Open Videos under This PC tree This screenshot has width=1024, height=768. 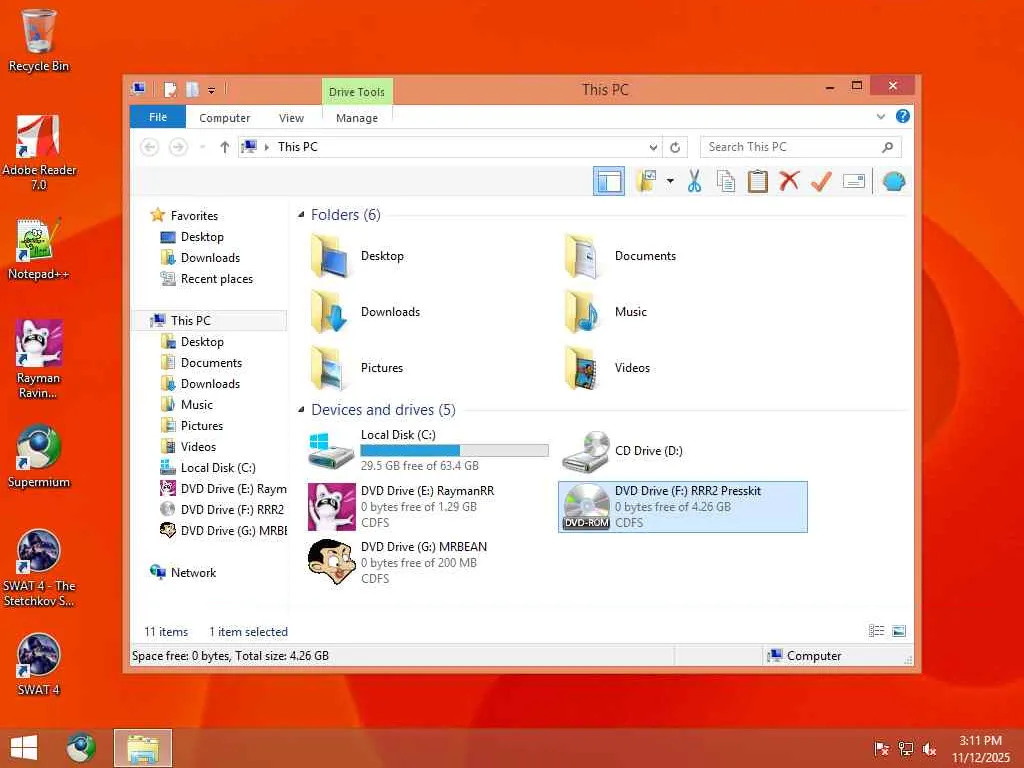pyautogui.click(x=199, y=447)
